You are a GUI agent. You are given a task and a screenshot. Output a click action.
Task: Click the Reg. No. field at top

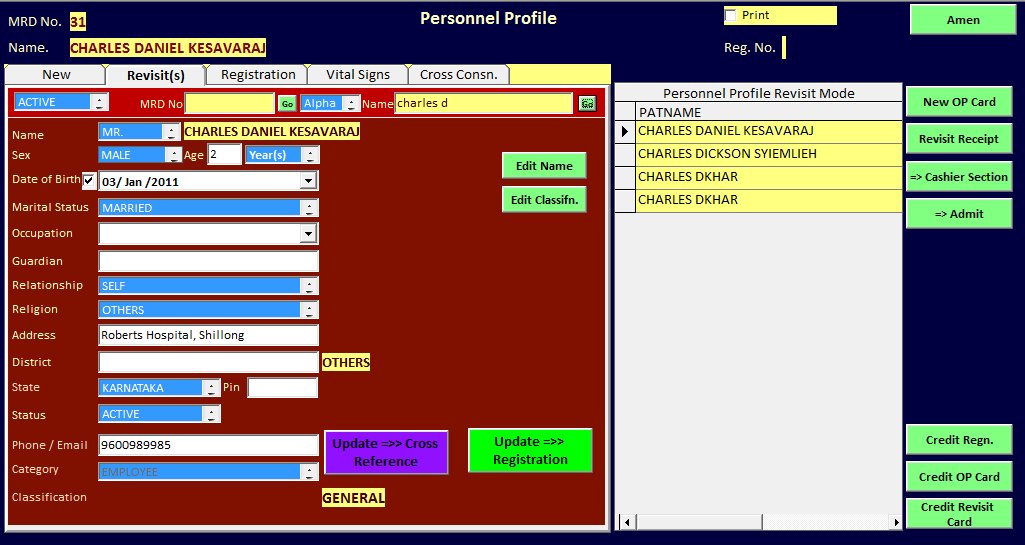pos(784,47)
